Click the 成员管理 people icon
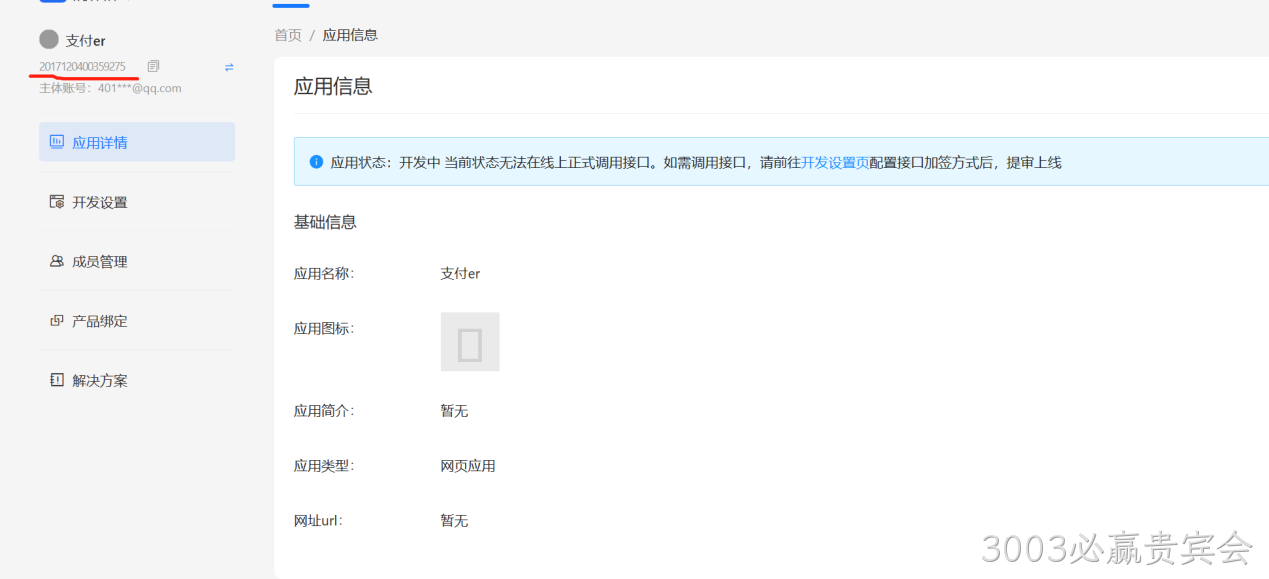 57,261
